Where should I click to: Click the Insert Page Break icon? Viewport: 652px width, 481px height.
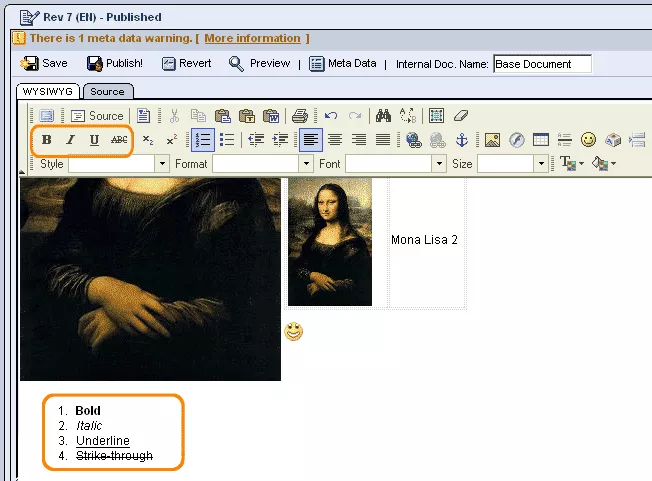point(637,140)
